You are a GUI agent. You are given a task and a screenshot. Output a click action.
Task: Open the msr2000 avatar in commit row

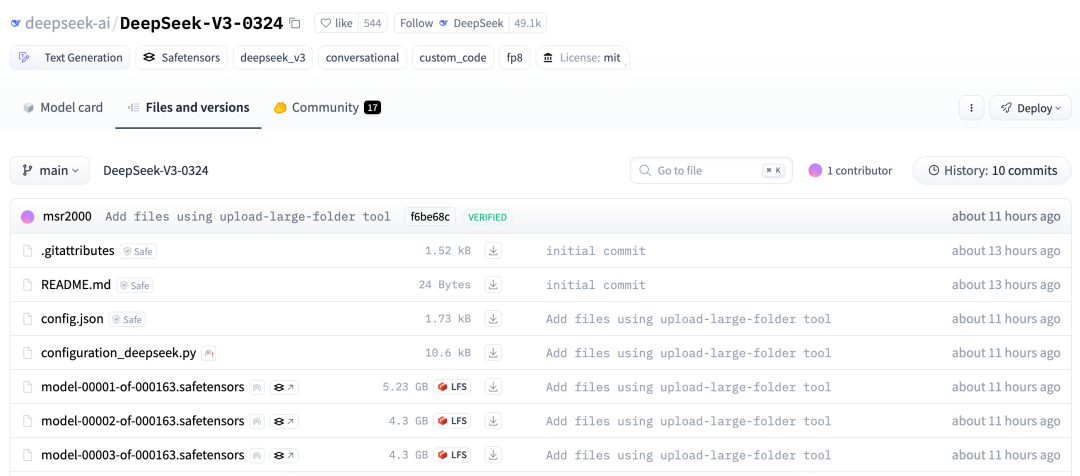[x=28, y=217]
